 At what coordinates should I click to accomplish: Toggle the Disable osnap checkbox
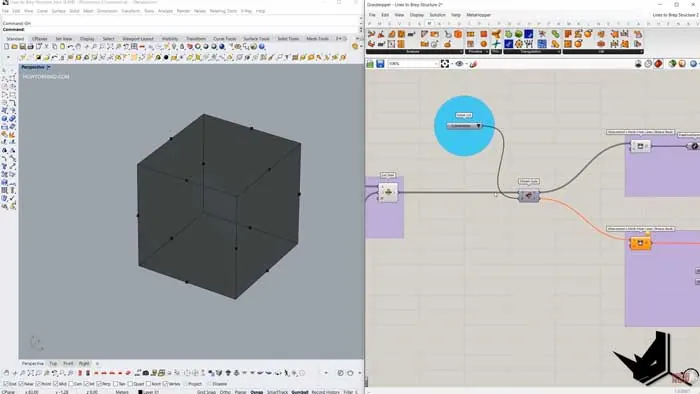tap(209, 384)
